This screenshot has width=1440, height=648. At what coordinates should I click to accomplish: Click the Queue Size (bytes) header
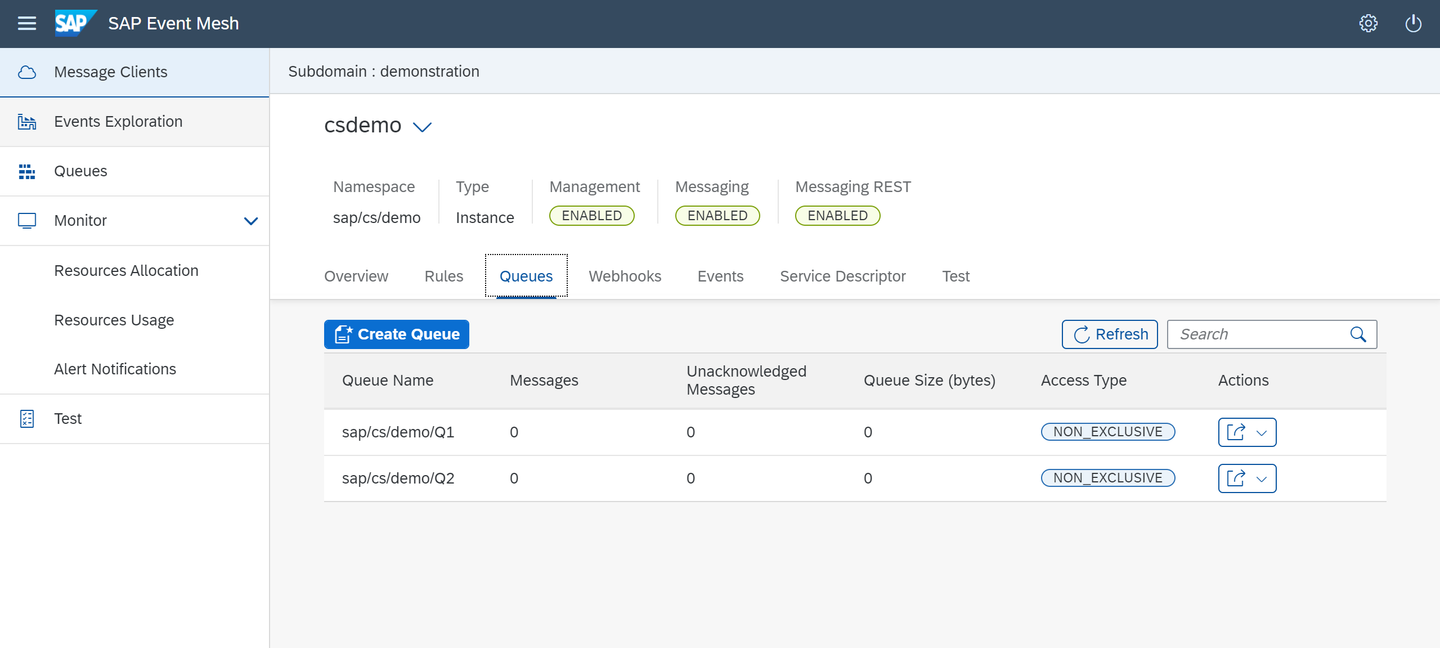click(930, 381)
